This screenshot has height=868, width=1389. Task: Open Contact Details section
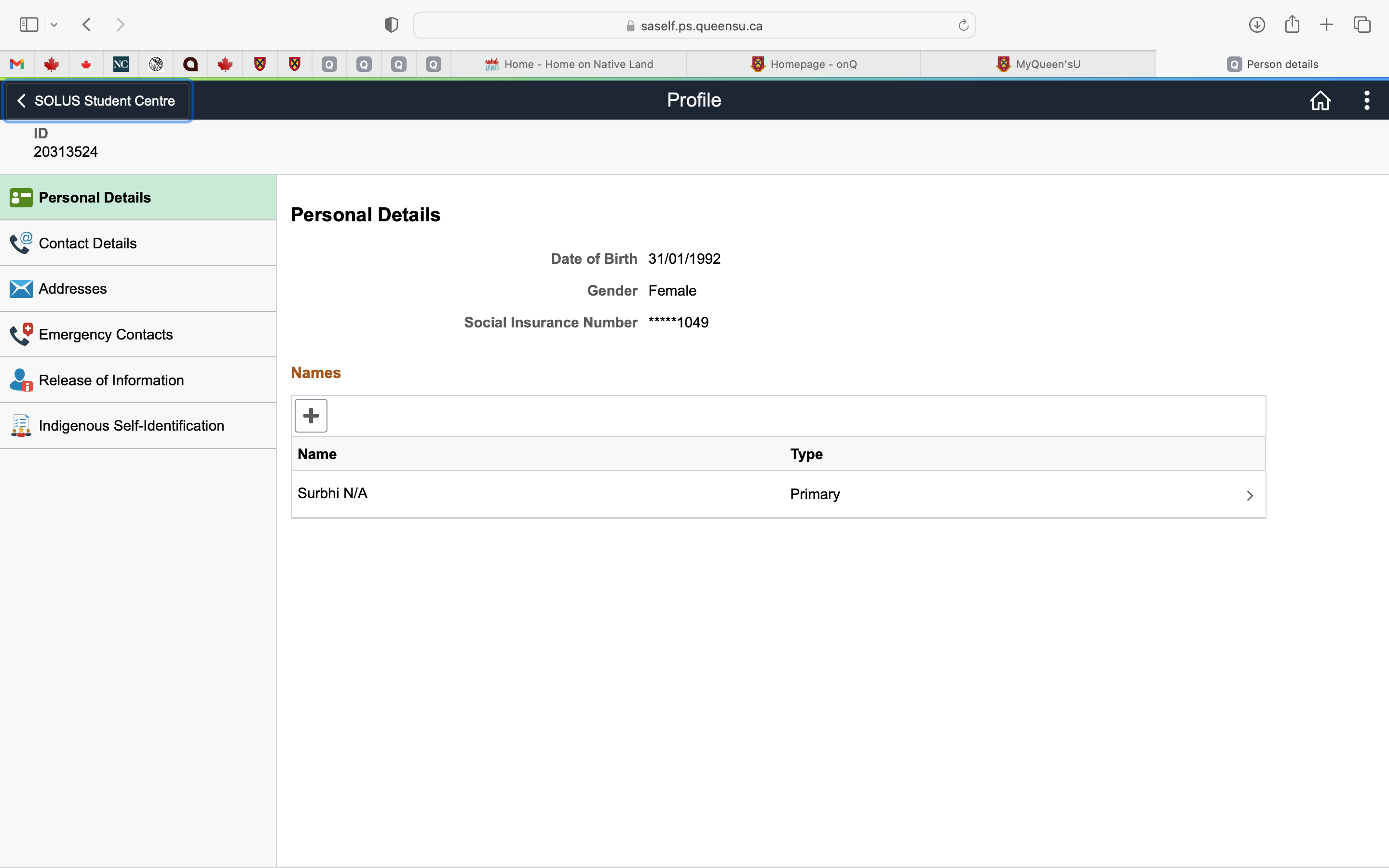pos(87,244)
